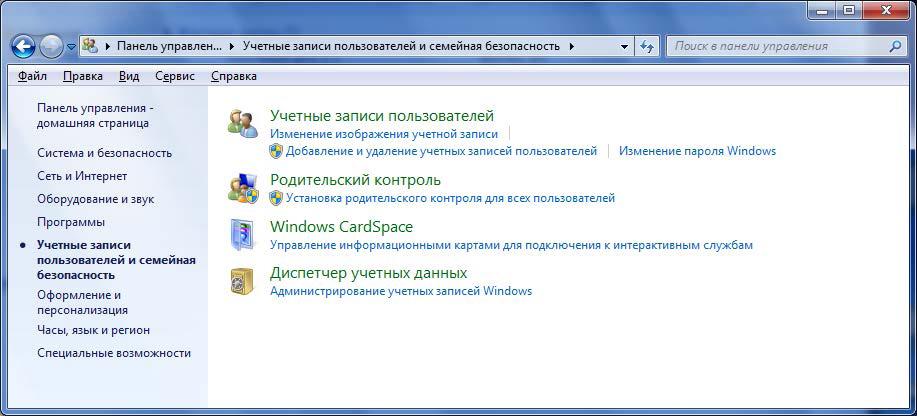Open Оборудование и звук category
The image size is (917, 416).
(x=96, y=200)
